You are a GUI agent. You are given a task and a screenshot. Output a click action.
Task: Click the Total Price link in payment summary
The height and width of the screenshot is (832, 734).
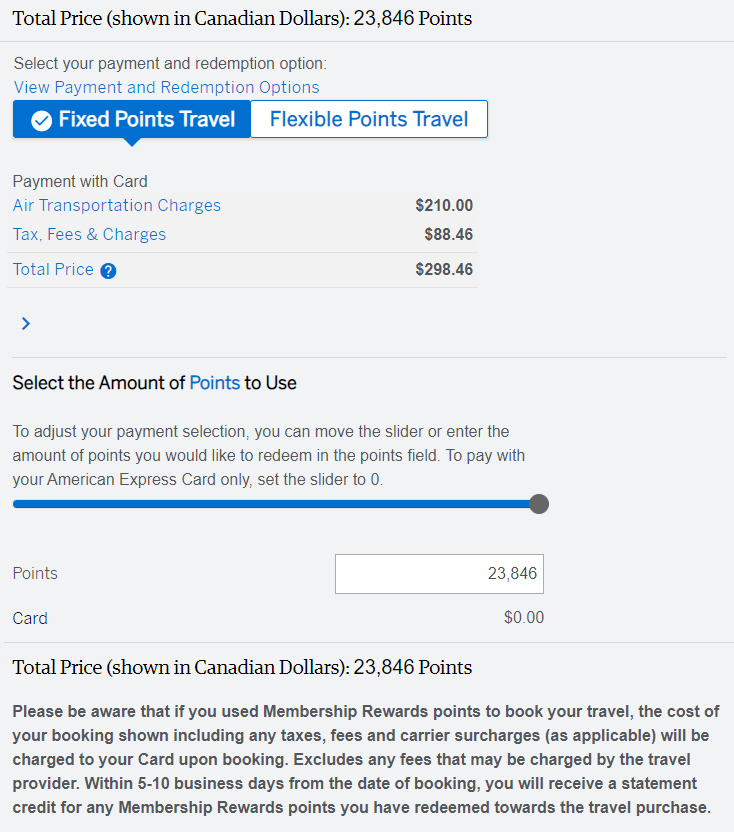coord(53,269)
